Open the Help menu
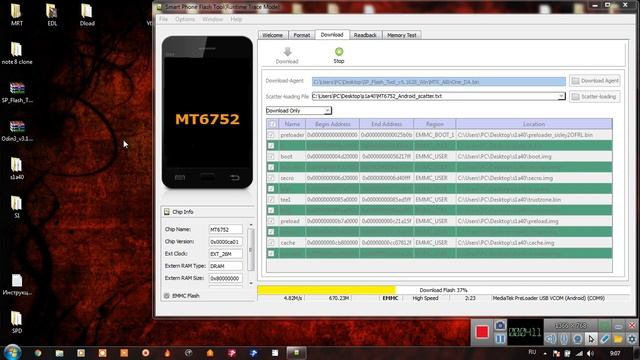Viewport: 640px width, 360px height. (x=236, y=19)
